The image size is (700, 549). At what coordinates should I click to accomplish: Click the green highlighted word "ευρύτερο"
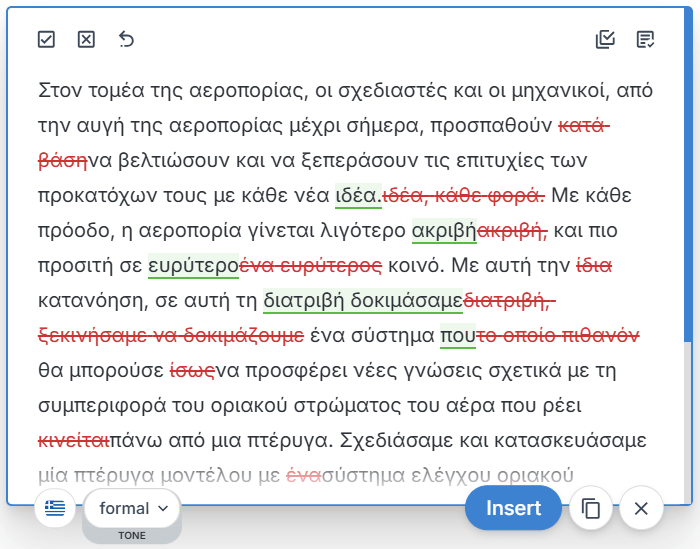192,266
